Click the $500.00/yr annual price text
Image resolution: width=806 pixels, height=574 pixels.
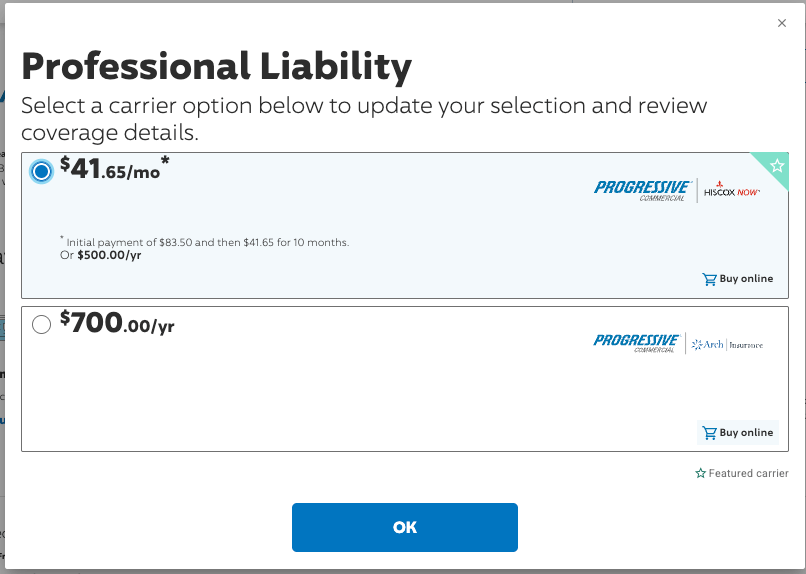[109, 255]
